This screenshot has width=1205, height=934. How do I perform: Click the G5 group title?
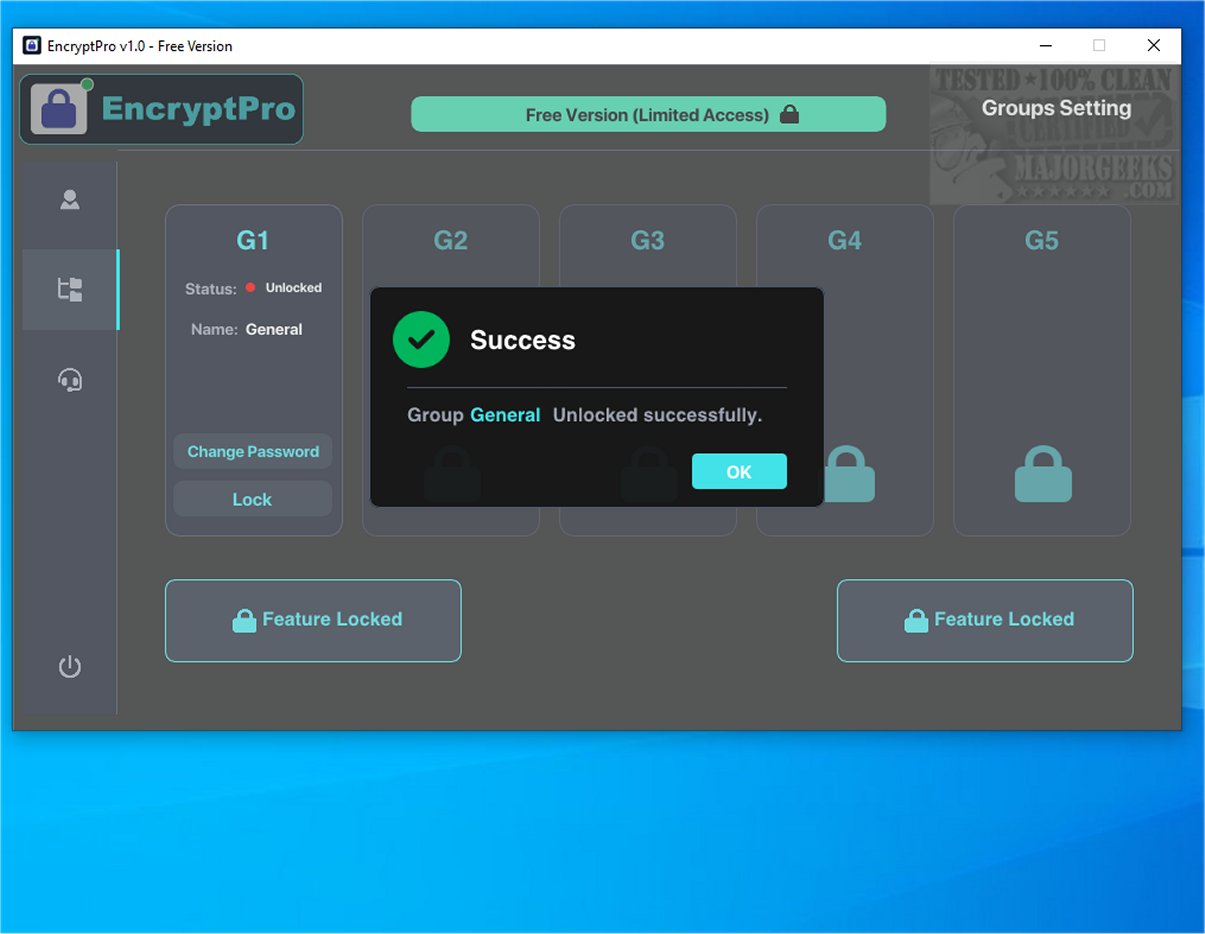(x=1042, y=240)
